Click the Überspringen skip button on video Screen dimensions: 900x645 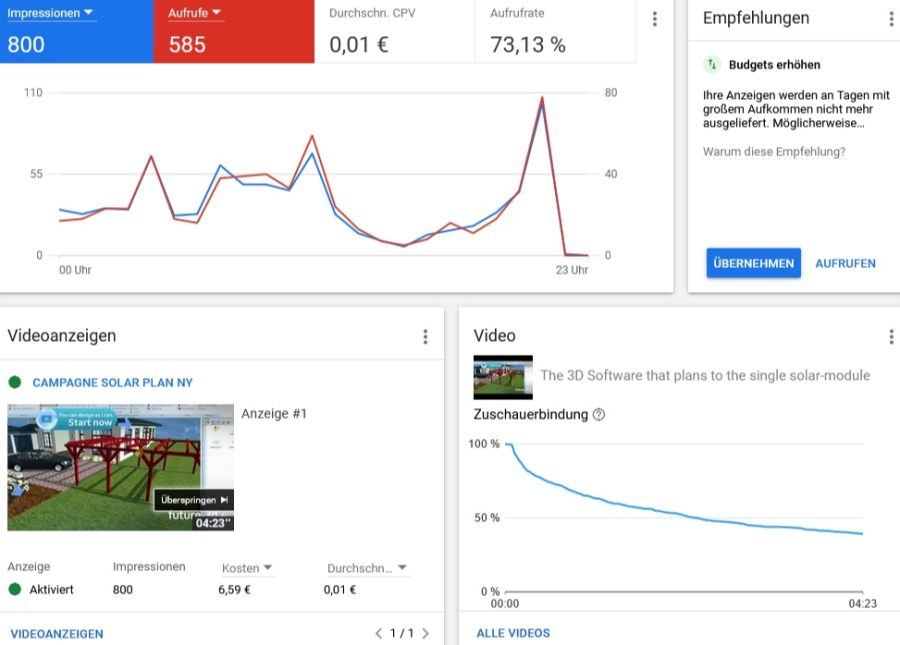click(x=194, y=499)
